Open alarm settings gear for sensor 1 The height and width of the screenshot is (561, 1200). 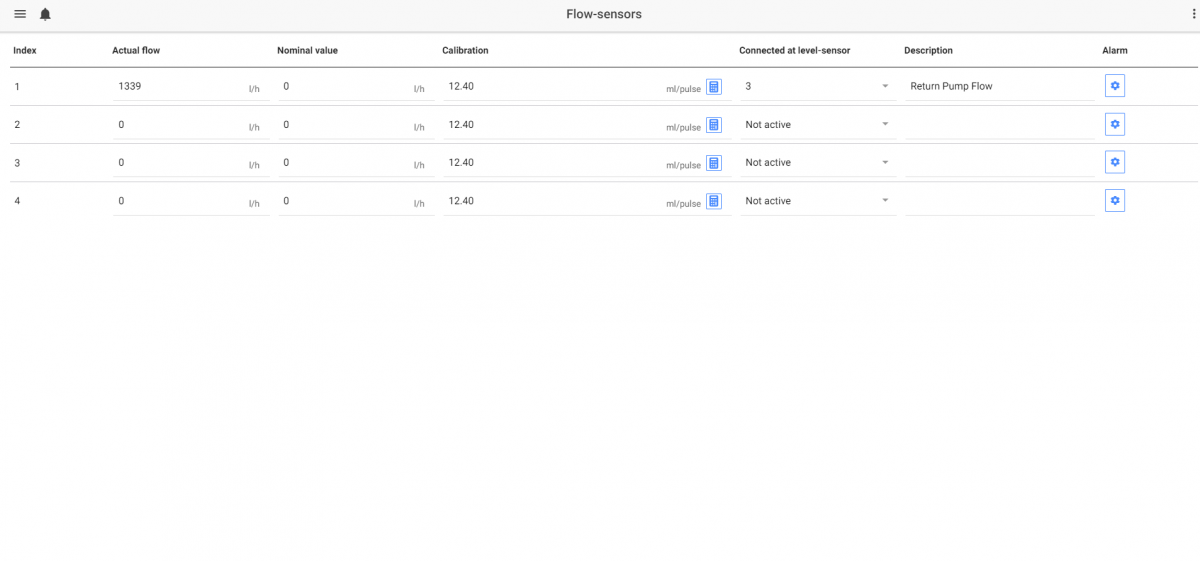click(1115, 86)
